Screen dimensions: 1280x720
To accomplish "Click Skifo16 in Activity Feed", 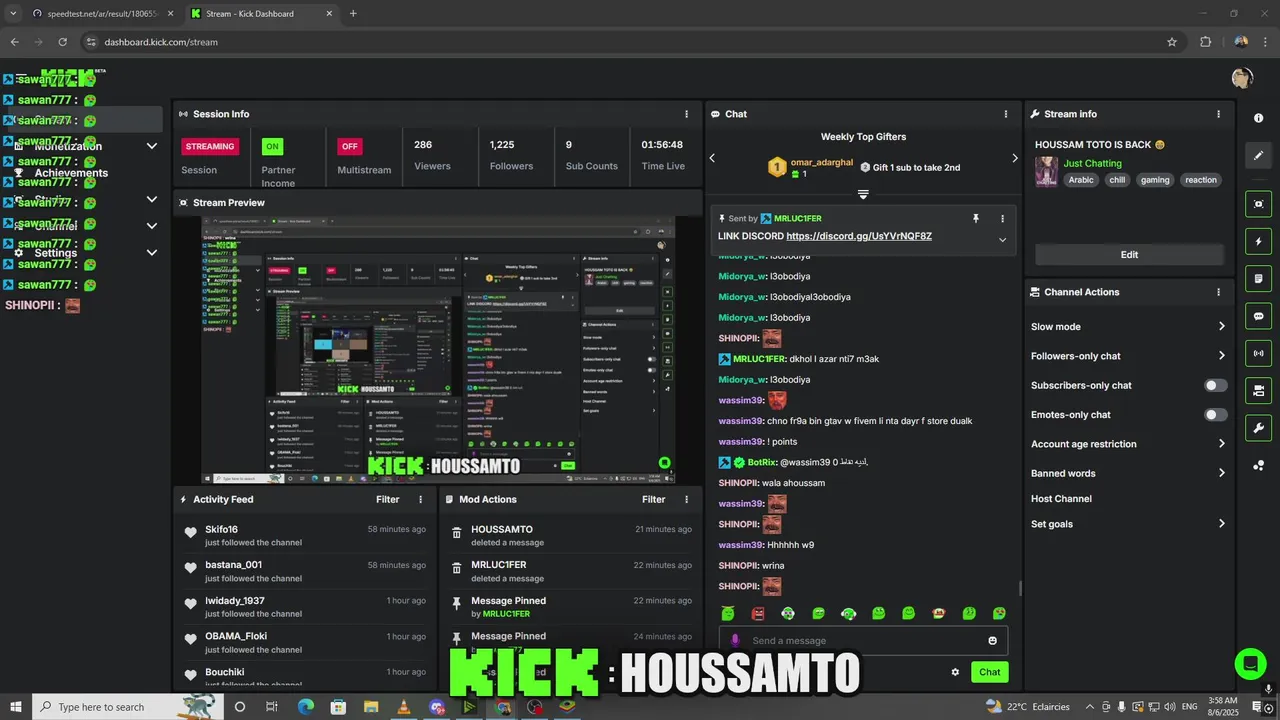I will pyautogui.click(x=221, y=530).
